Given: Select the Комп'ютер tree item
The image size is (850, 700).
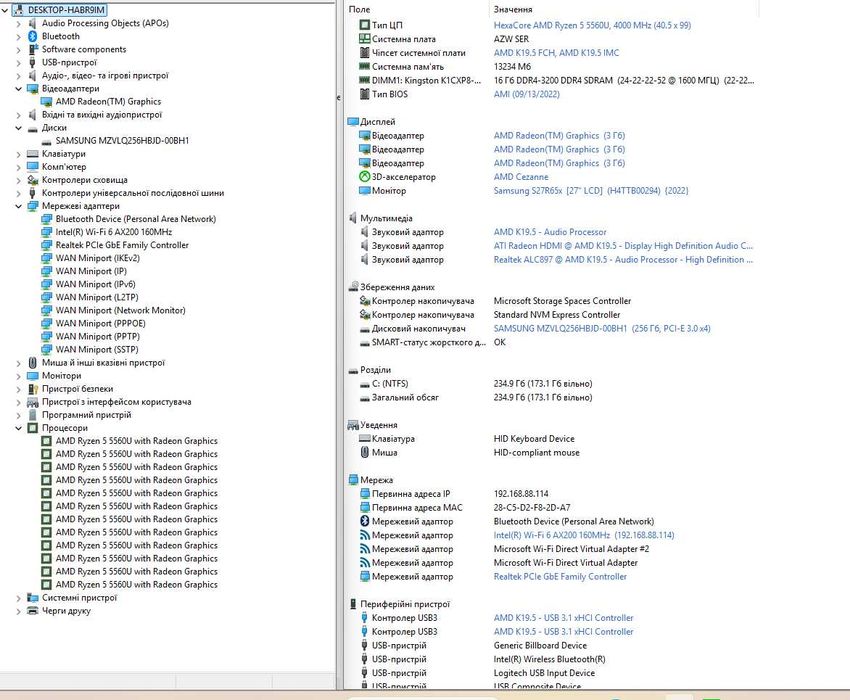Looking at the screenshot, I should (x=64, y=167).
